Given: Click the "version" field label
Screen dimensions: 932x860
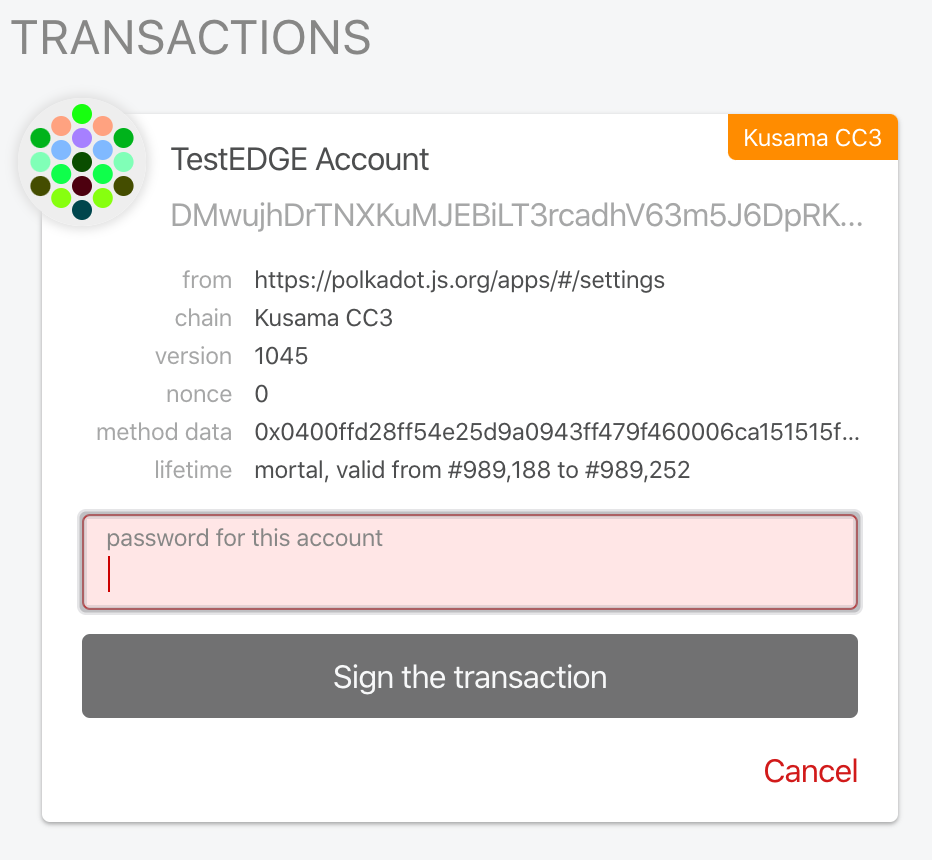Looking at the screenshot, I should point(193,356).
